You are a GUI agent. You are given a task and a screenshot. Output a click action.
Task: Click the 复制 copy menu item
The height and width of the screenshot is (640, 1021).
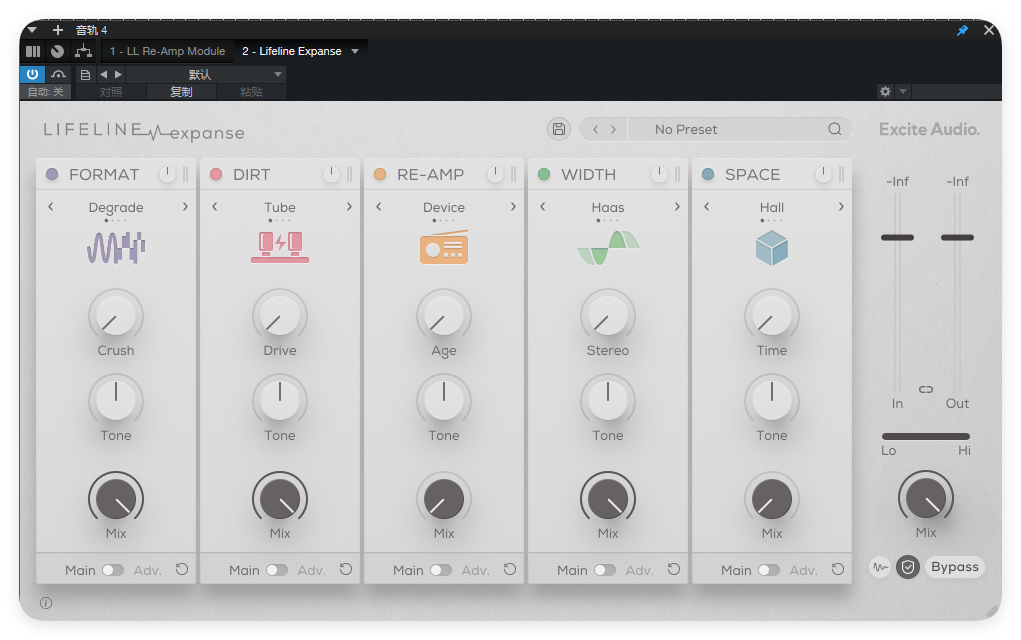(181, 92)
